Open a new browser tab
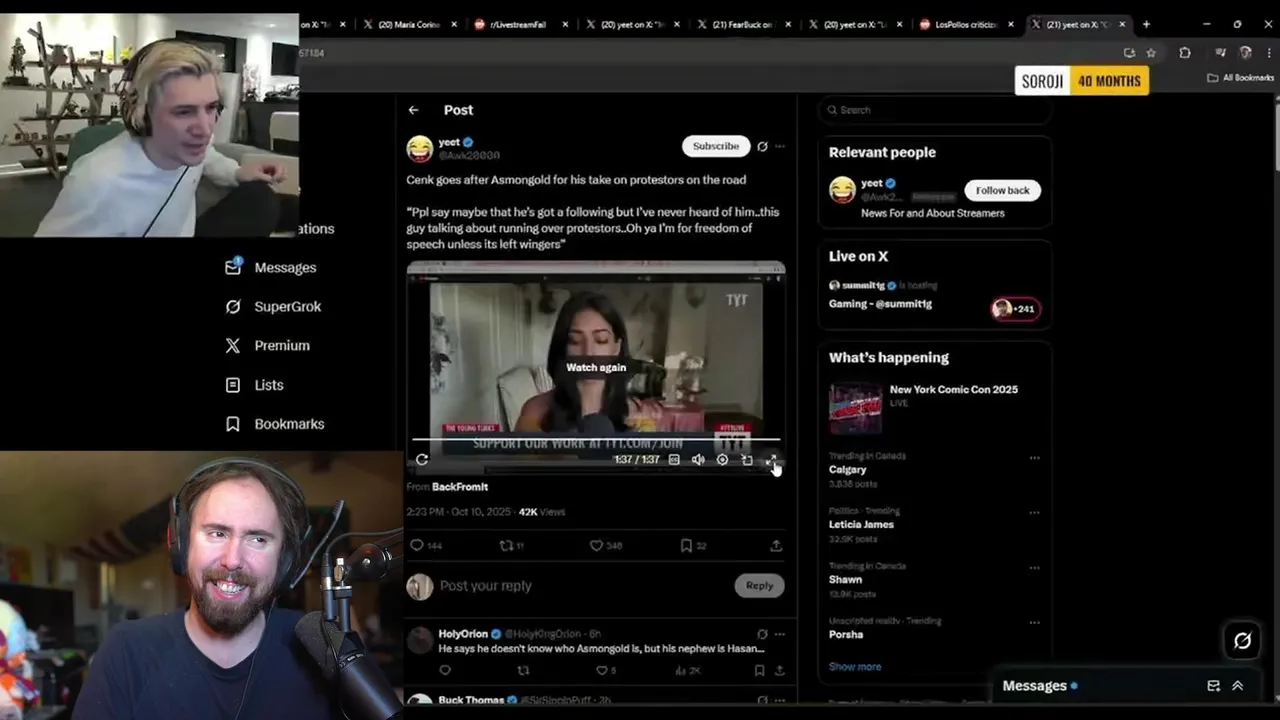Viewport: 1280px width, 720px height. point(1146,24)
